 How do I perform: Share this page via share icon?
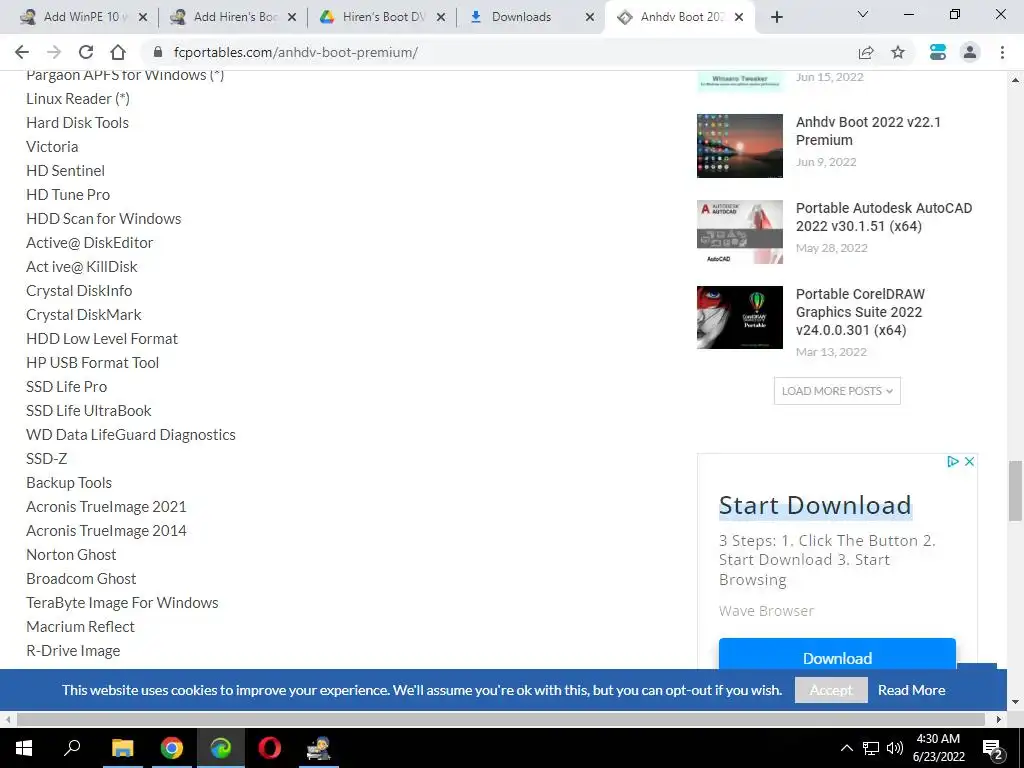click(x=866, y=52)
